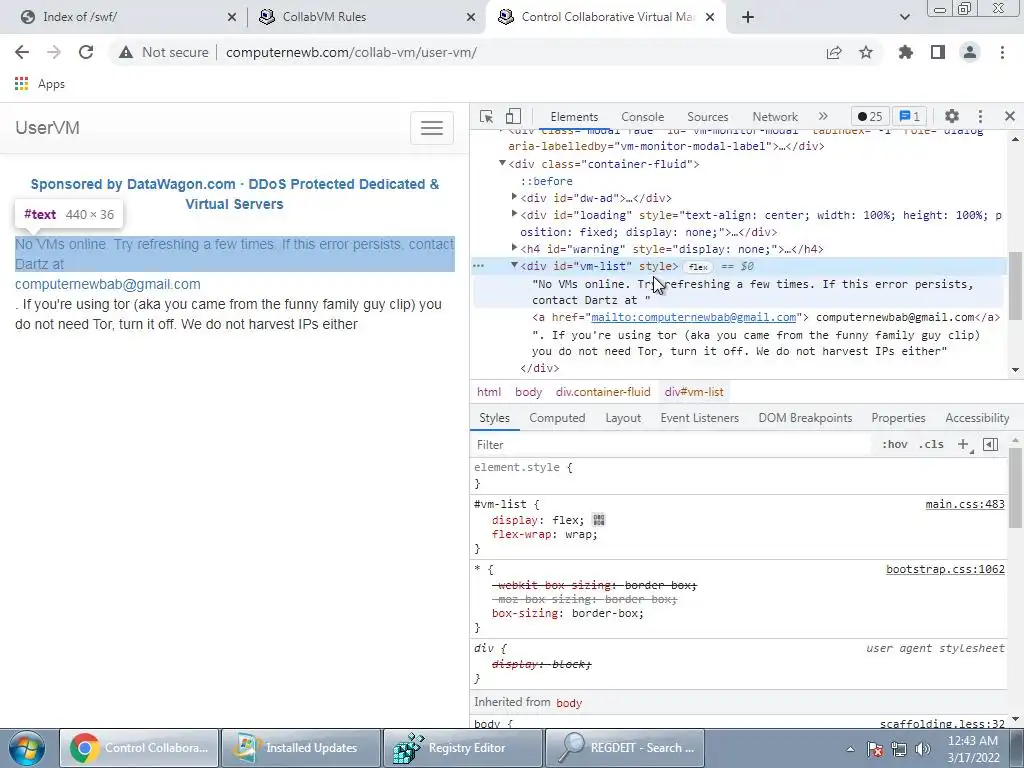Open the REGDEIT Search taskbar window
This screenshot has width=1024, height=768.
pos(625,748)
